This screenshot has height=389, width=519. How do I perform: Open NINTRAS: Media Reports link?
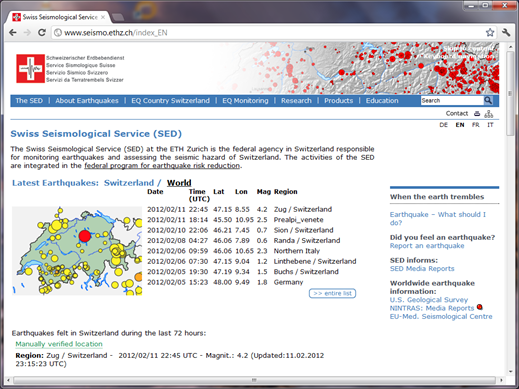pos(432,308)
